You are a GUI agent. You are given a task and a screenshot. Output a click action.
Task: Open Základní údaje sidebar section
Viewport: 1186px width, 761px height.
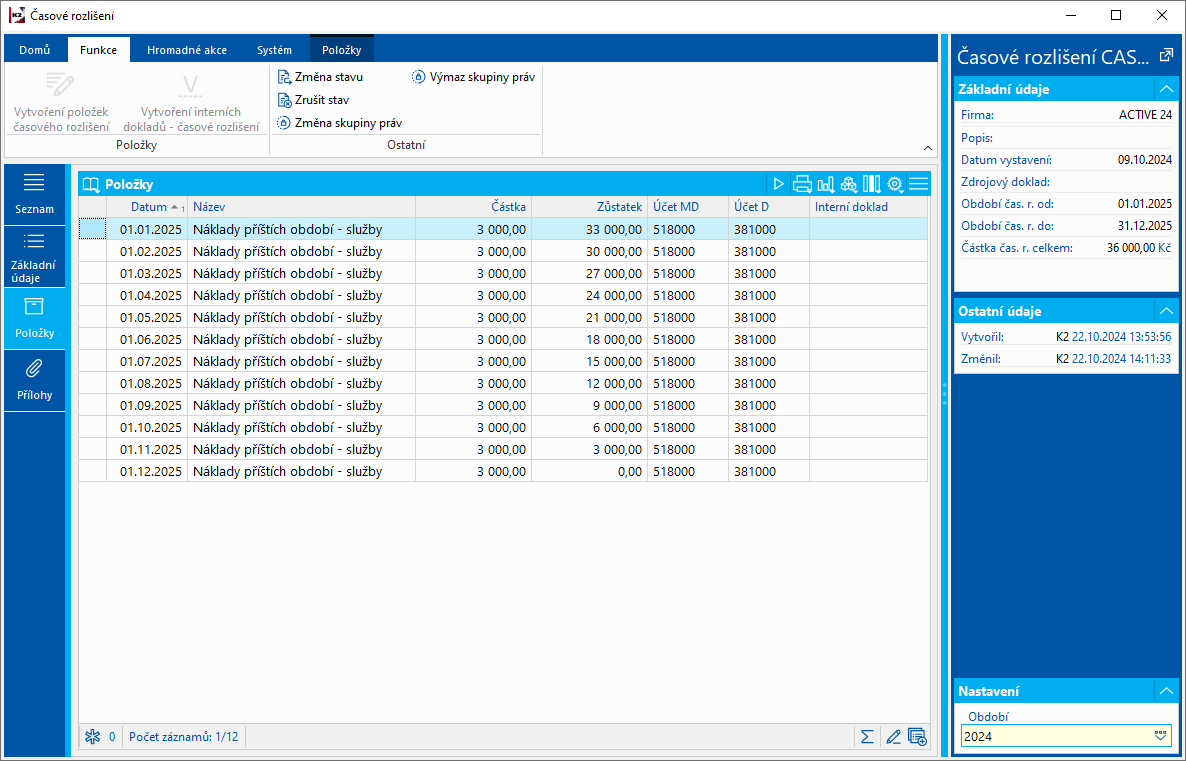click(34, 257)
